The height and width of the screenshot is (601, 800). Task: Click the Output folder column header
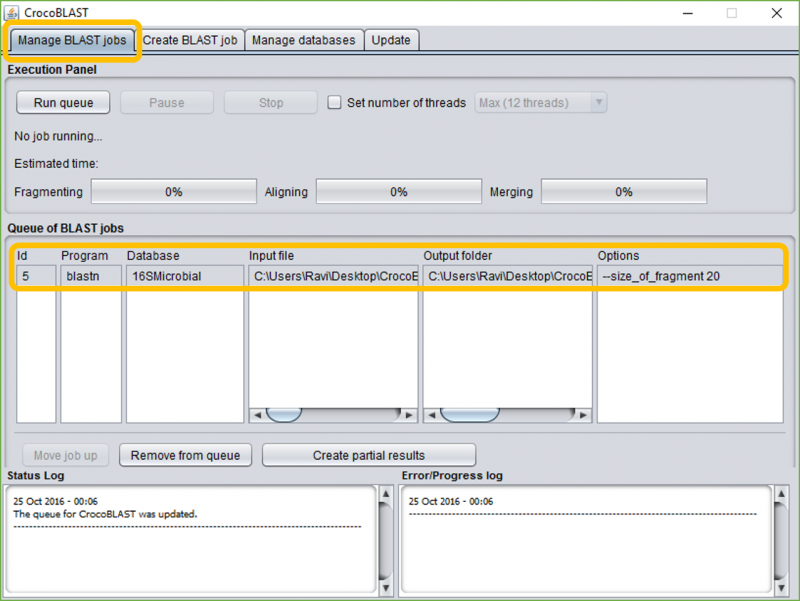coord(458,256)
